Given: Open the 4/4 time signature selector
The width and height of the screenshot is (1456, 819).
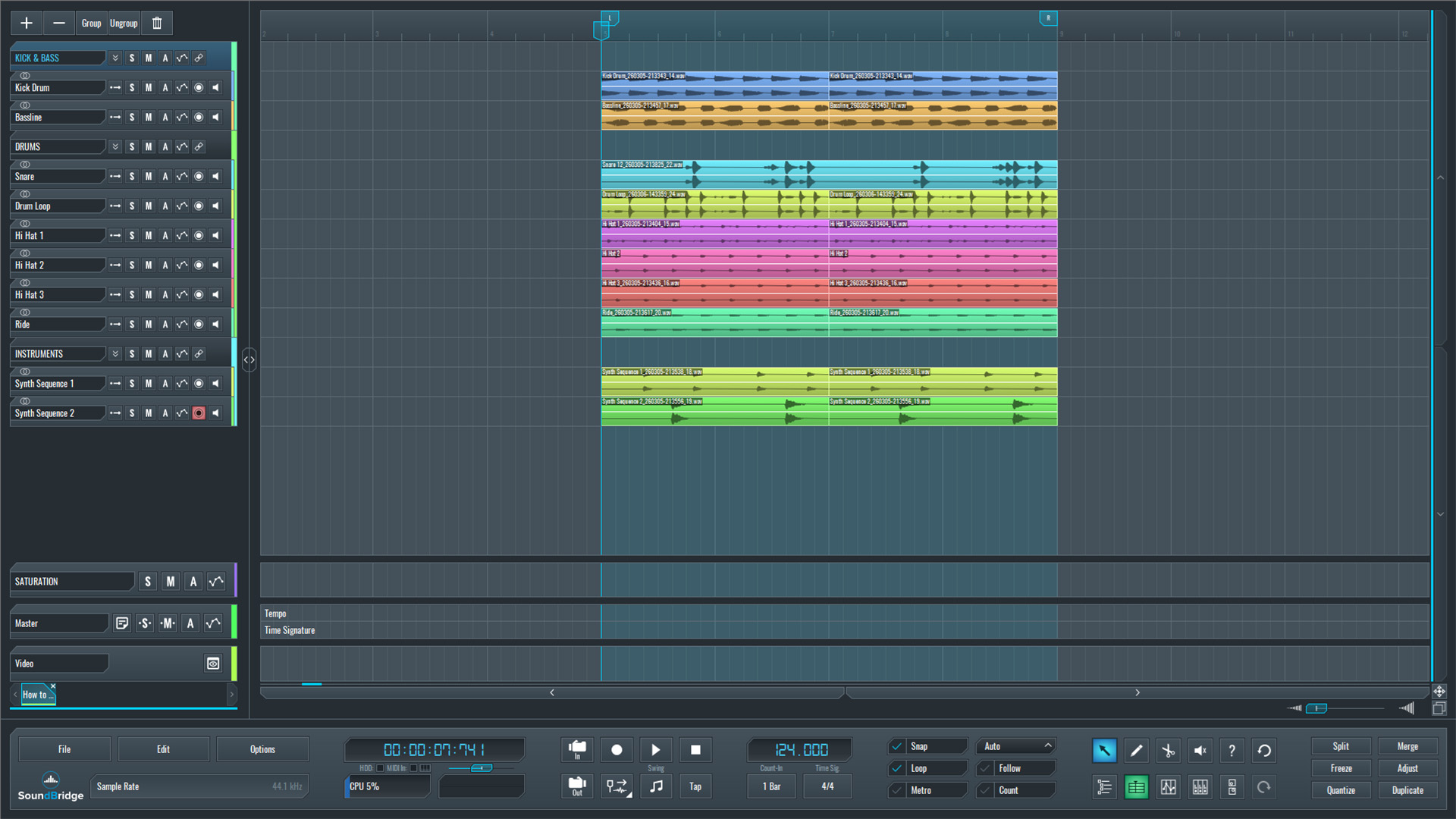Looking at the screenshot, I should (x=827, y=786).
